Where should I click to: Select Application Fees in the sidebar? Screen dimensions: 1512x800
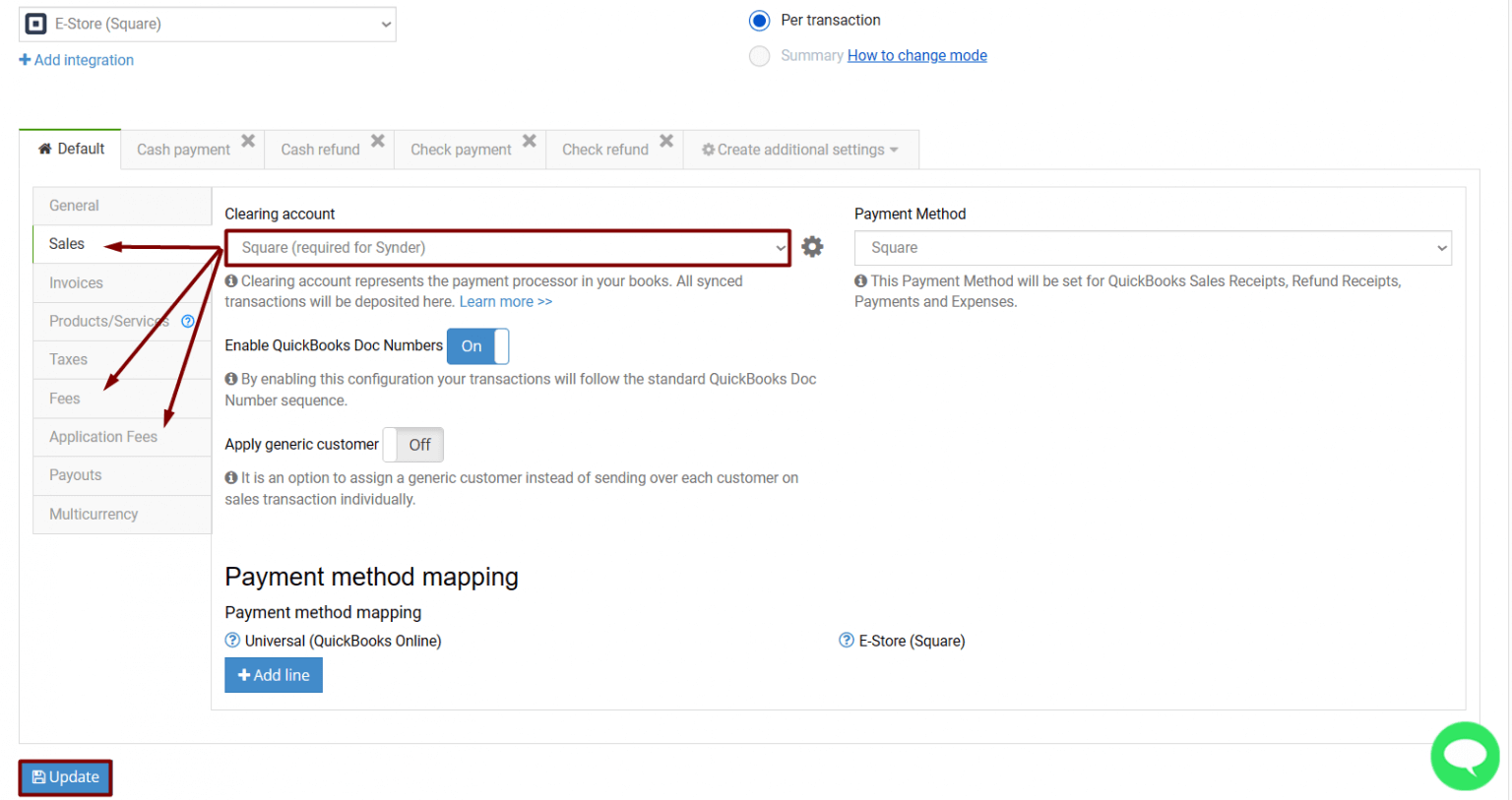[x=103, y=436]
